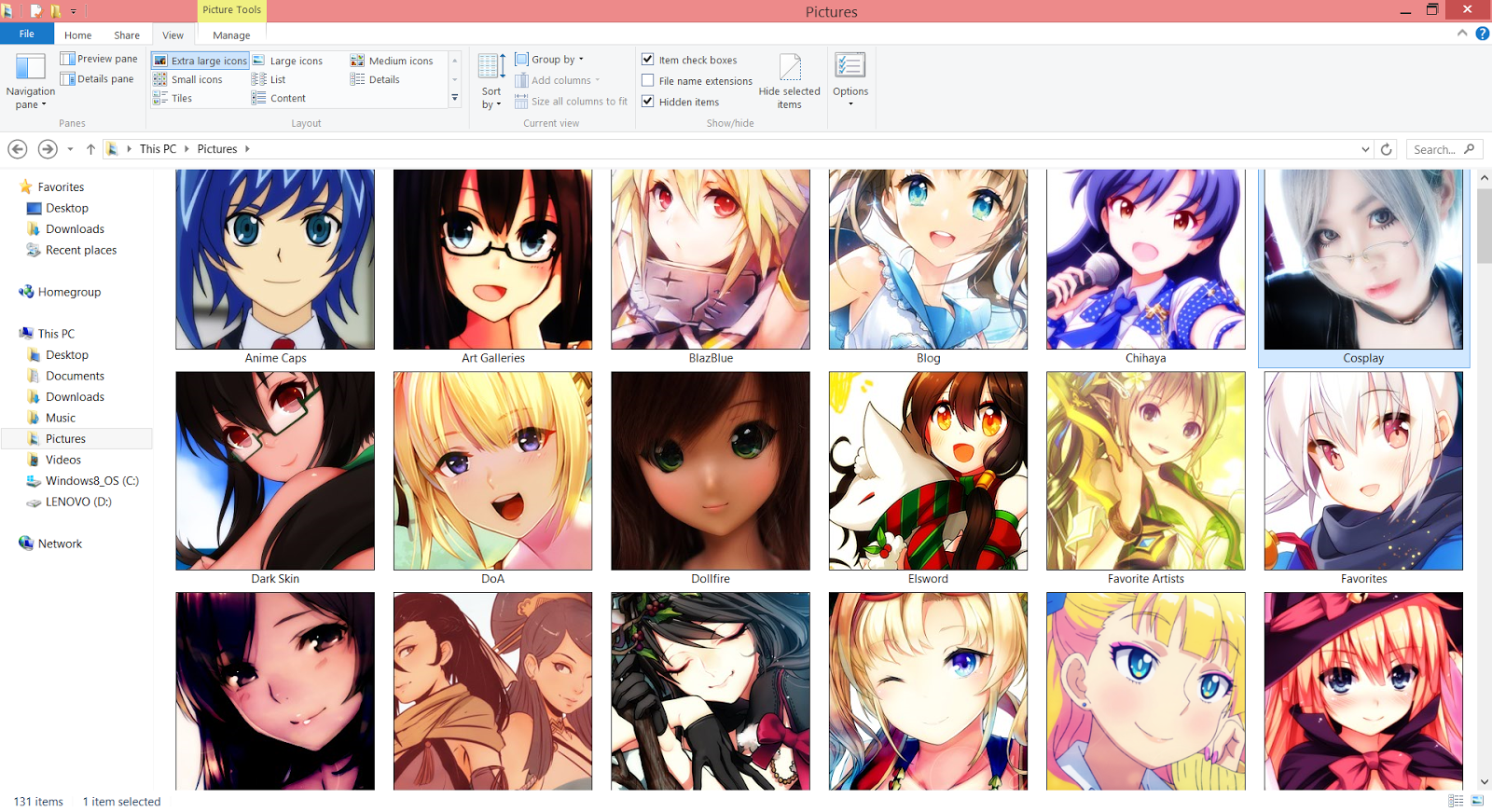Select the Chihaya folder thumbnail

coord(1146,259)
